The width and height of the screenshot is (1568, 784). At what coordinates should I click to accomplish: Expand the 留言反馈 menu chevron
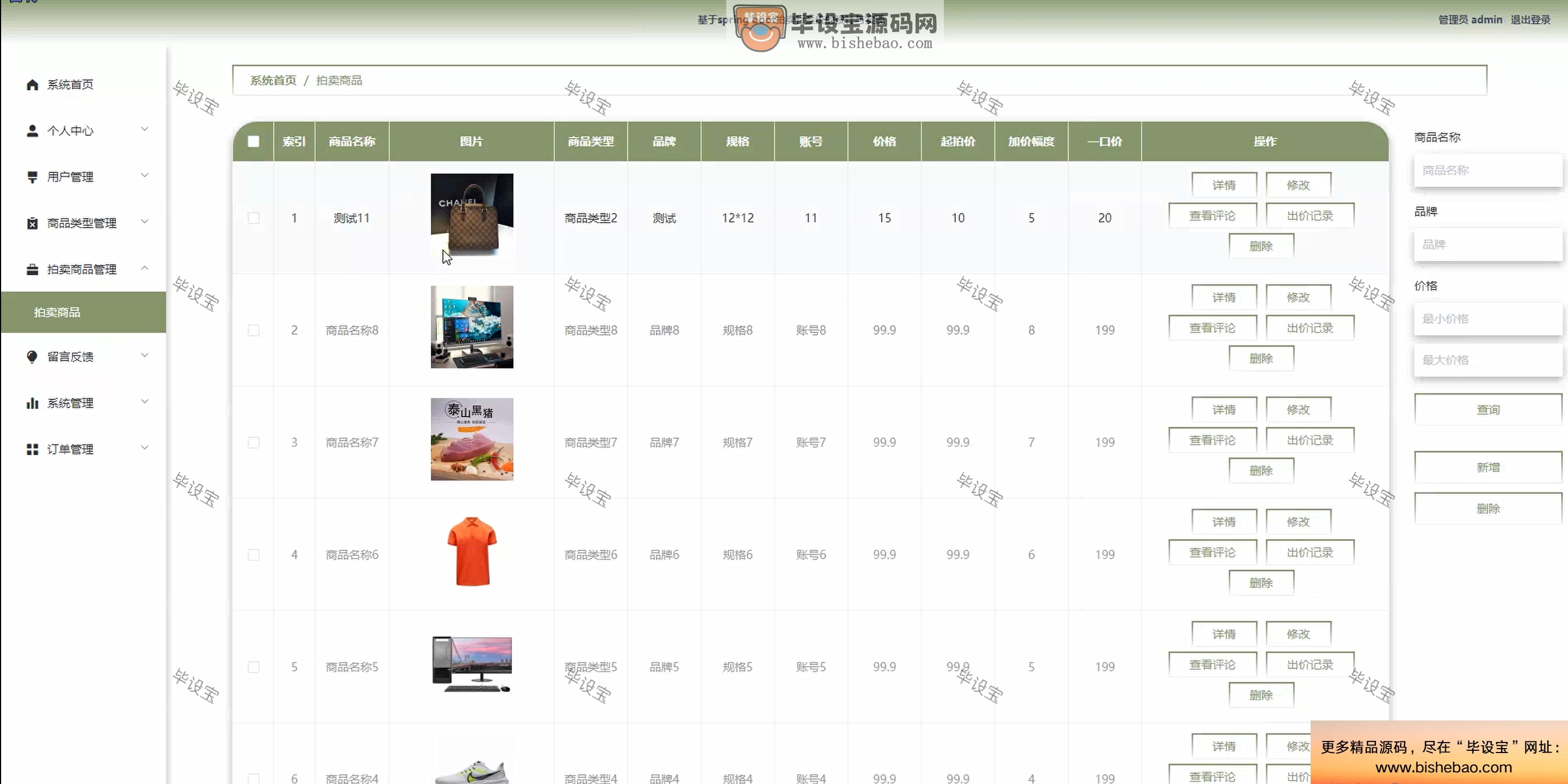coord(144,355)
